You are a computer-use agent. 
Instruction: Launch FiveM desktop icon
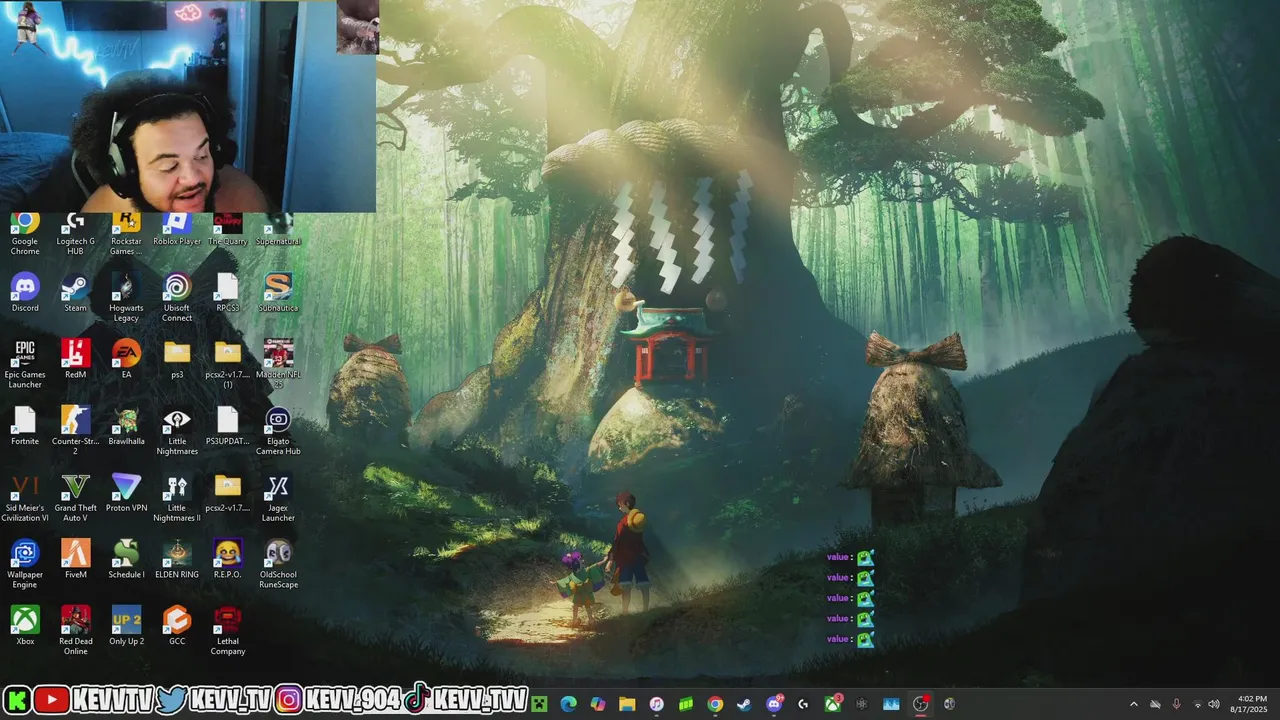pos(75,559)
